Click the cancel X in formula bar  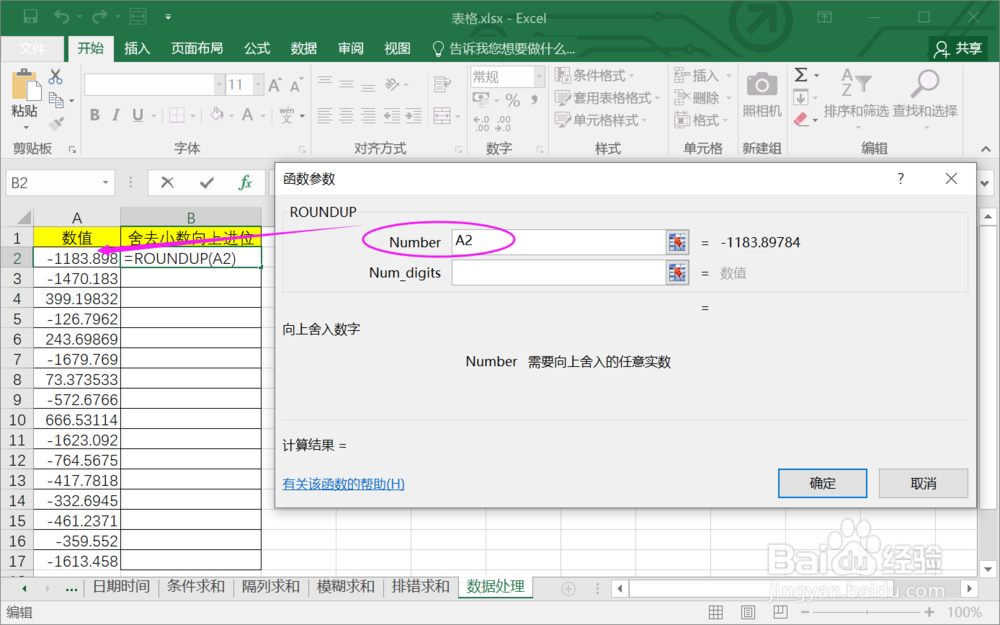pos(167,183)
